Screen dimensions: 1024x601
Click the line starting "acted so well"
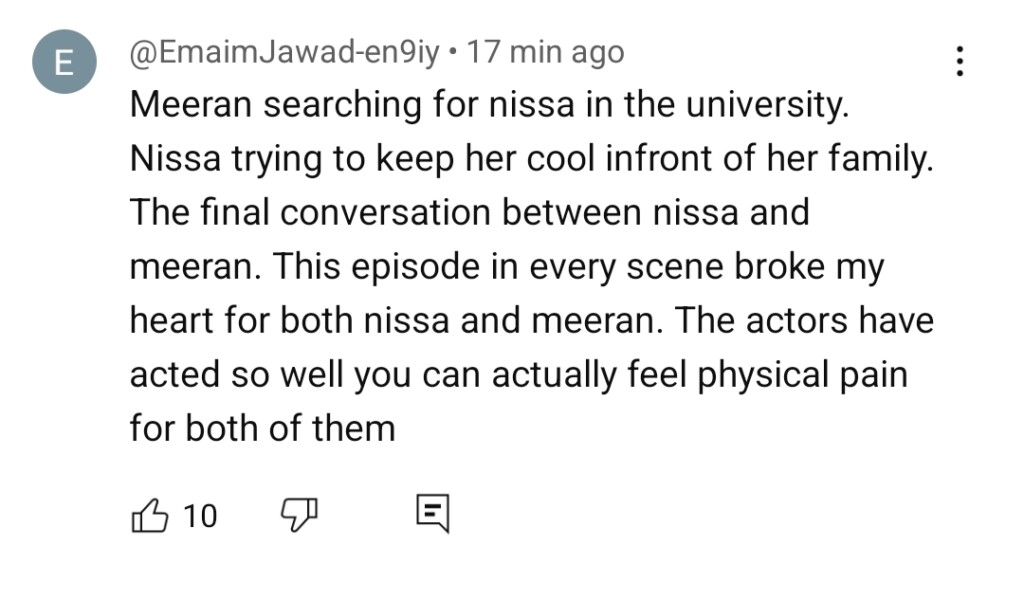[x=516, y=375]
